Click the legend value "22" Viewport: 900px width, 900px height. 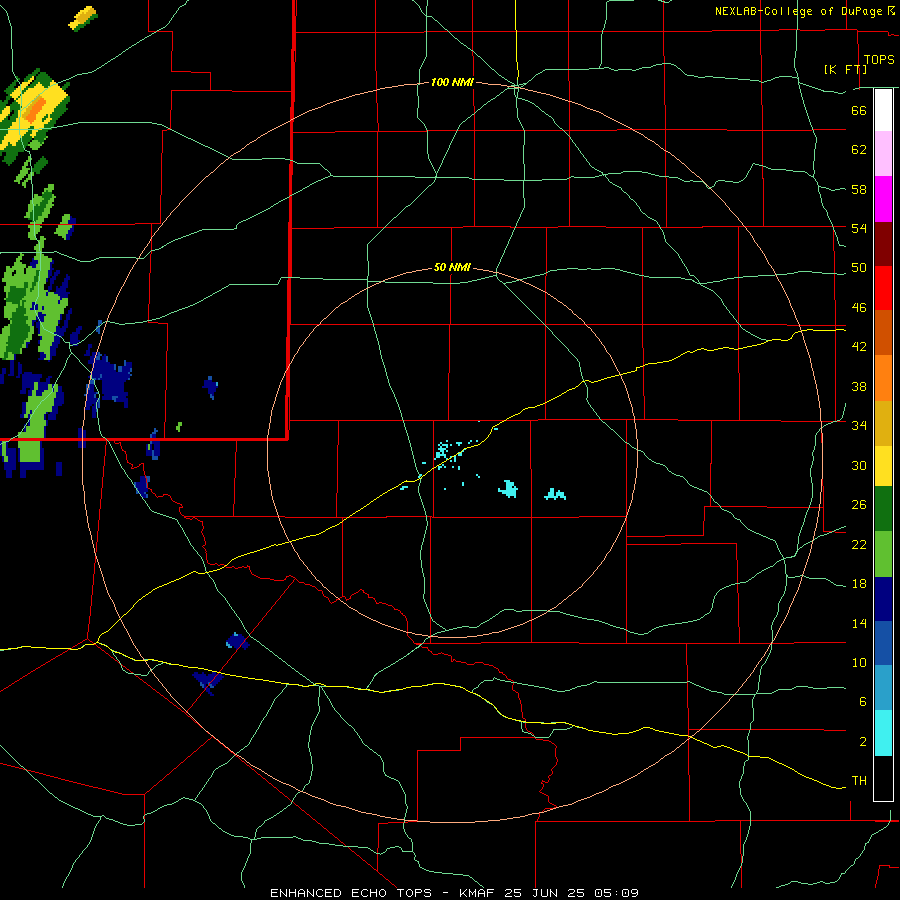(859, 545)
